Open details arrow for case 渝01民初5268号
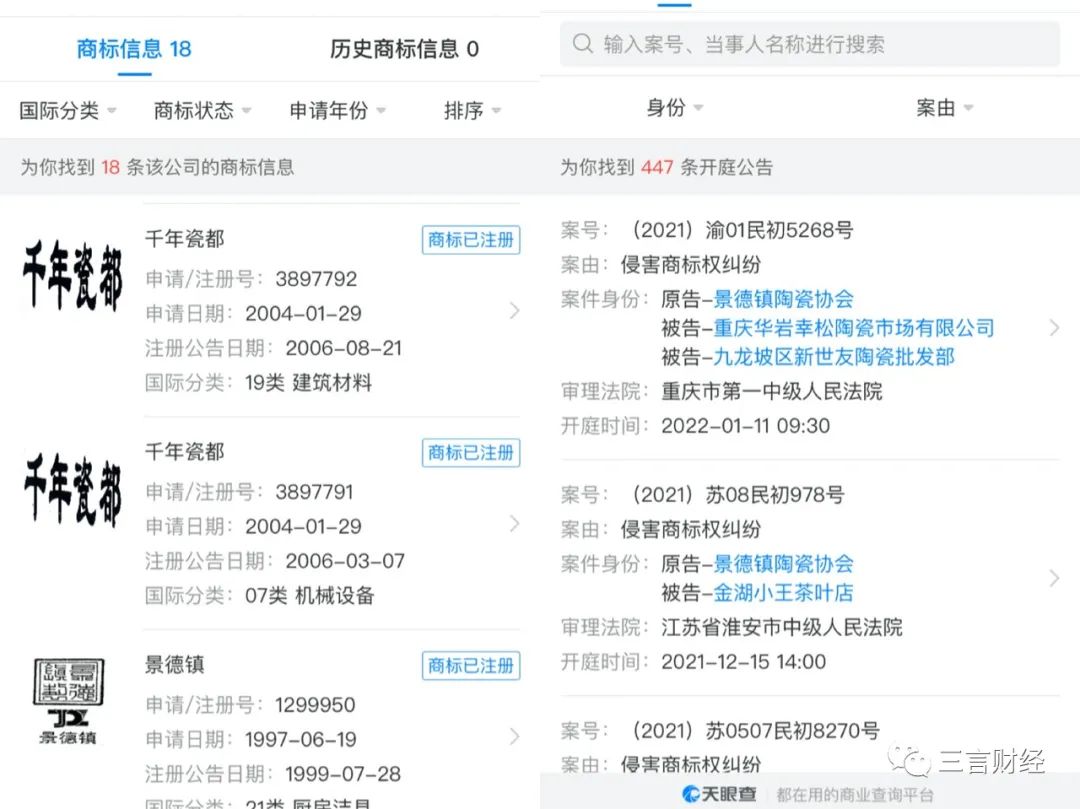This screenshot has height=809, width=1080. click(x=1055, y=328)
